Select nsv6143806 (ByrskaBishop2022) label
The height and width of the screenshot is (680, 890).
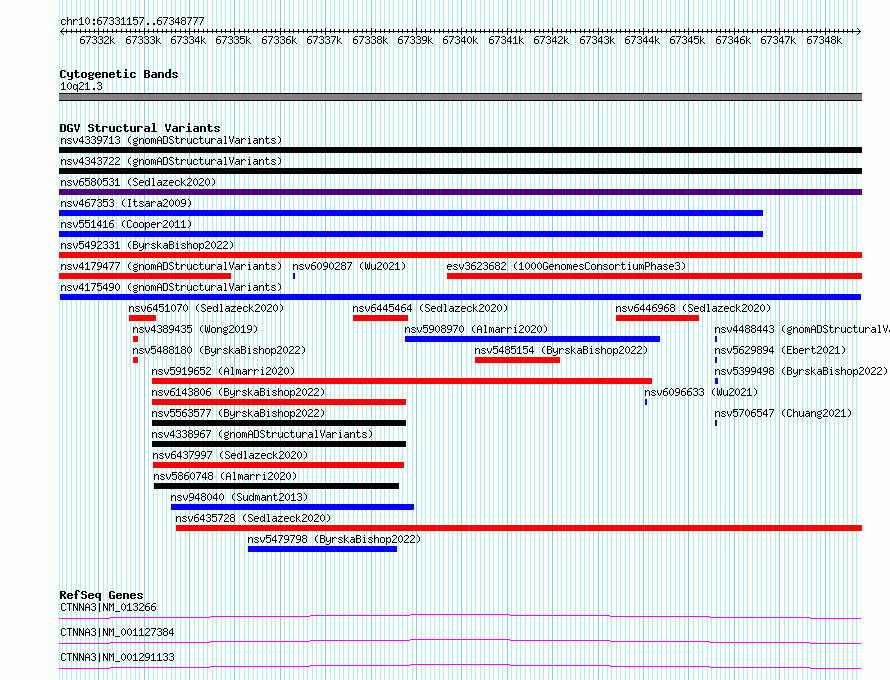click(238, 392)
